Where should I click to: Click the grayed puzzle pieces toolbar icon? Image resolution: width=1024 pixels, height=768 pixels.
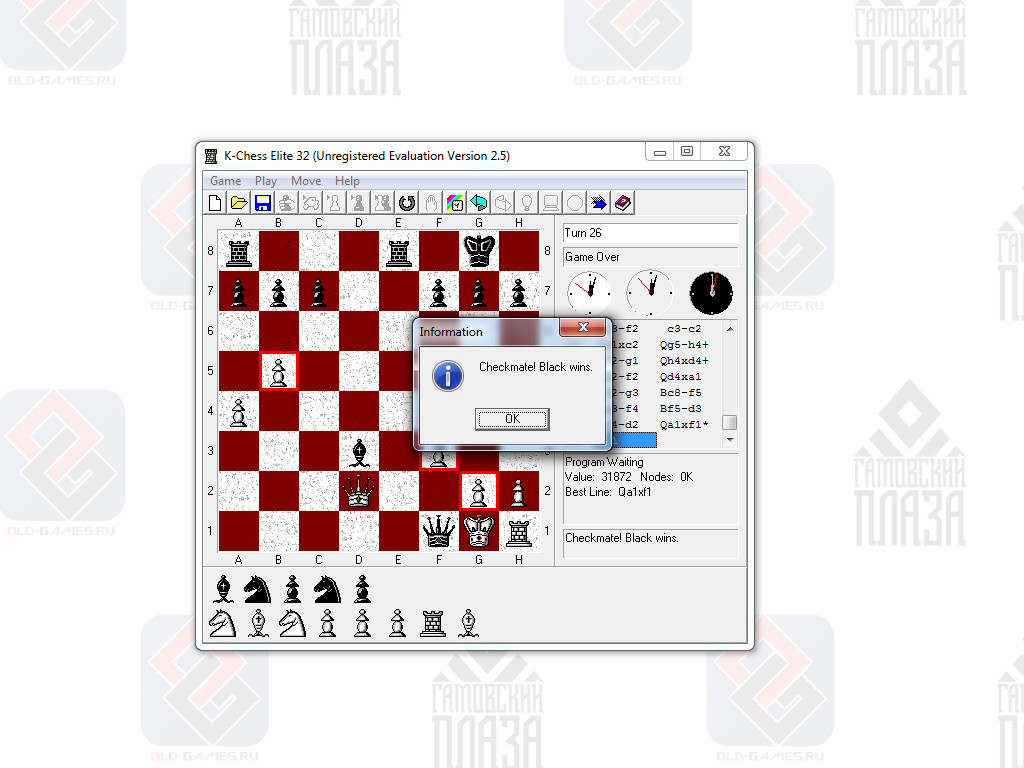click(311, 203)
